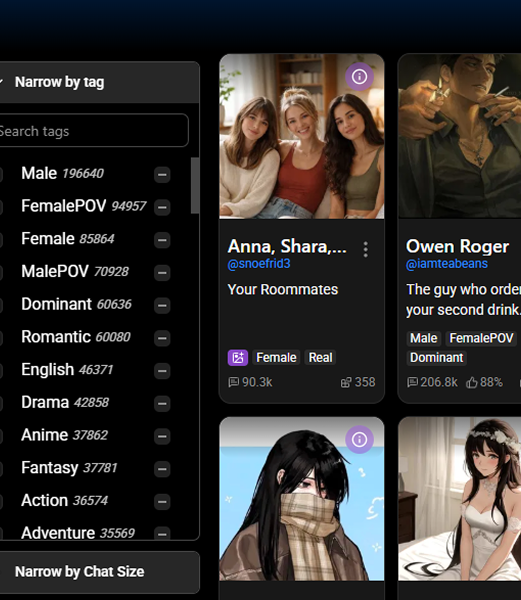This screenshot has width=521, height=600.
Task: Exclude the MalePOV tag with its minus button
Action: (162, 273)
